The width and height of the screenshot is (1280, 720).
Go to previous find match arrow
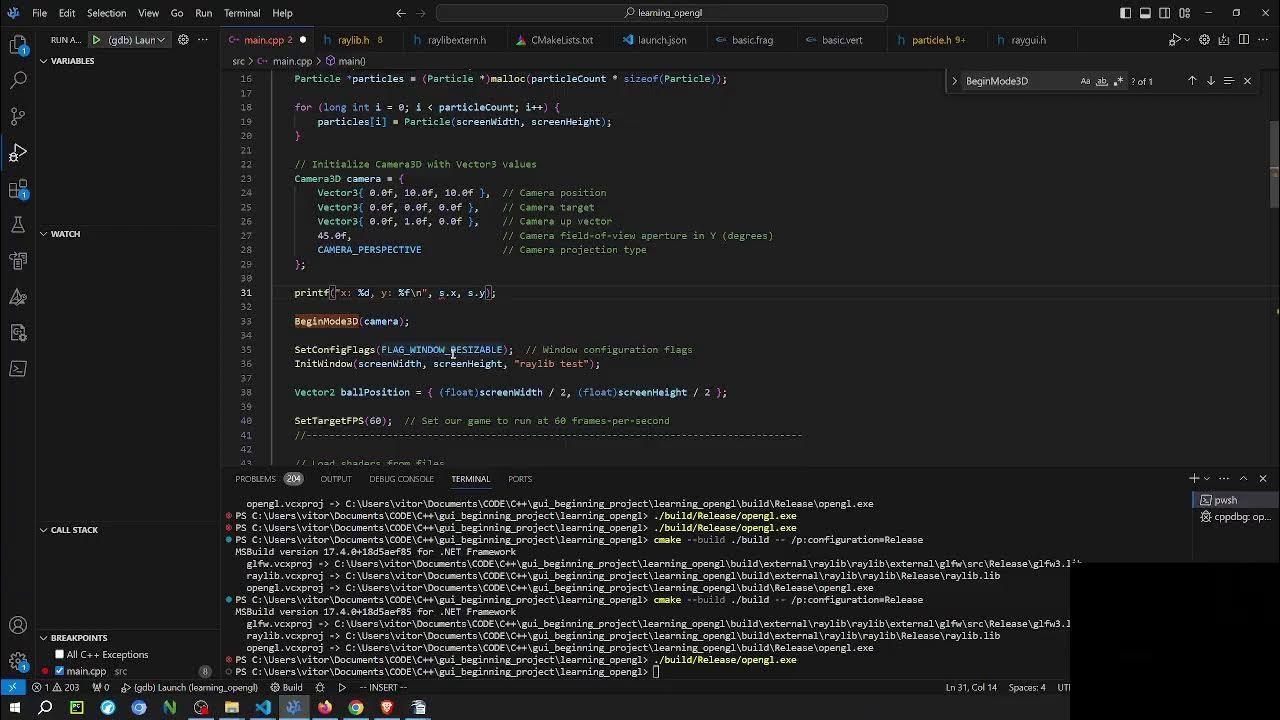(1192, 81)
